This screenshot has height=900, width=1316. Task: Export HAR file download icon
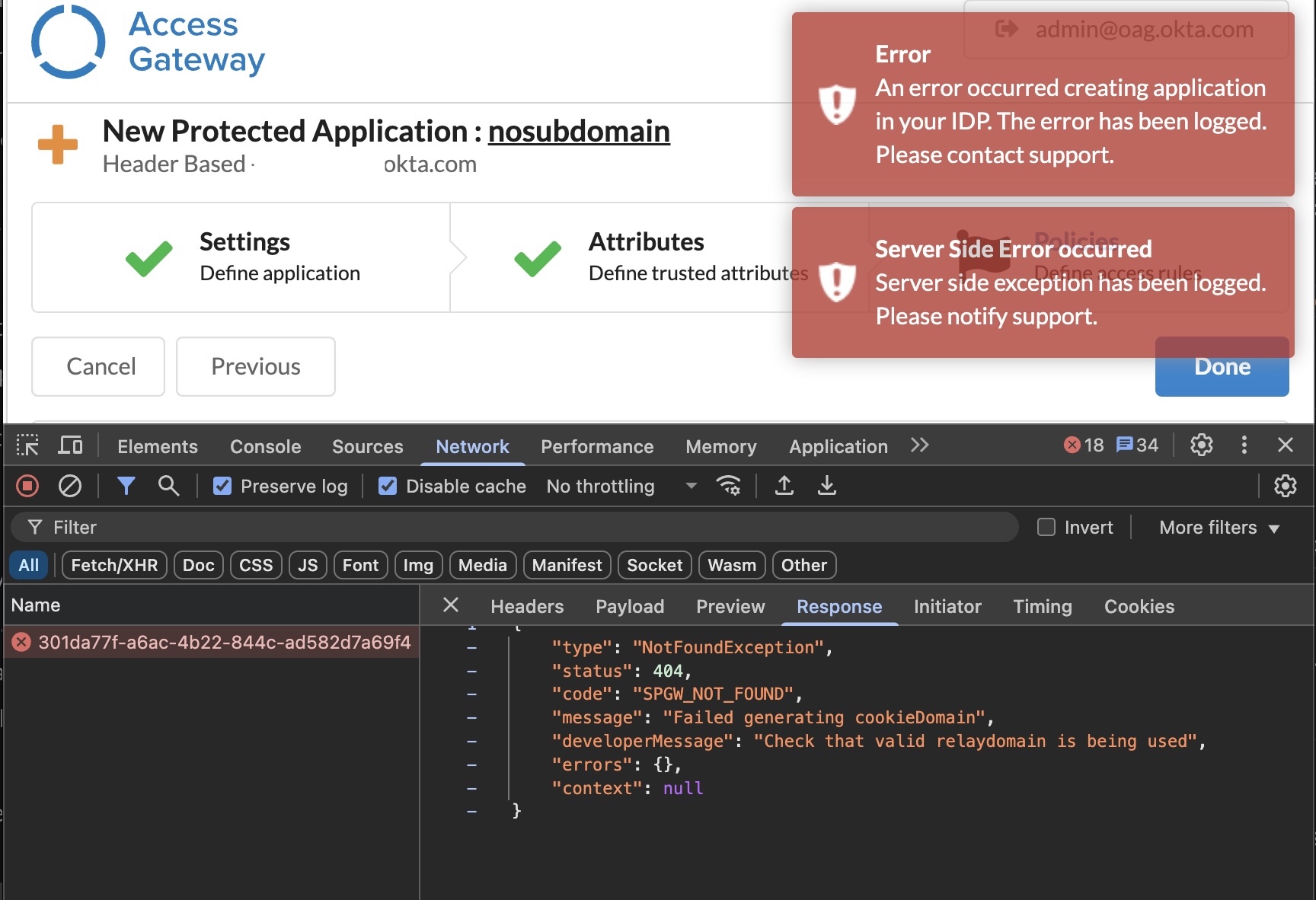click(827, 486)
